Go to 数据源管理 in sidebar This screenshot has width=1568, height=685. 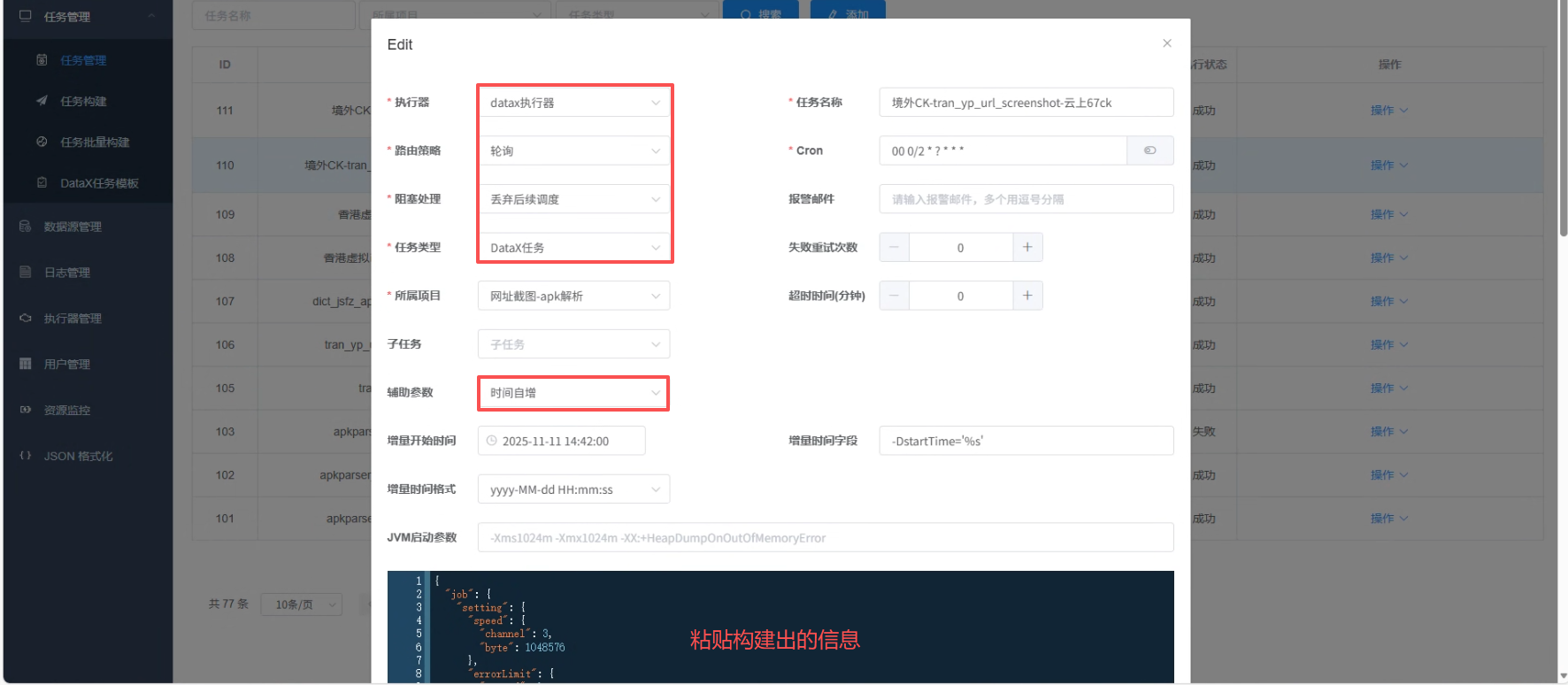point(73,227)
